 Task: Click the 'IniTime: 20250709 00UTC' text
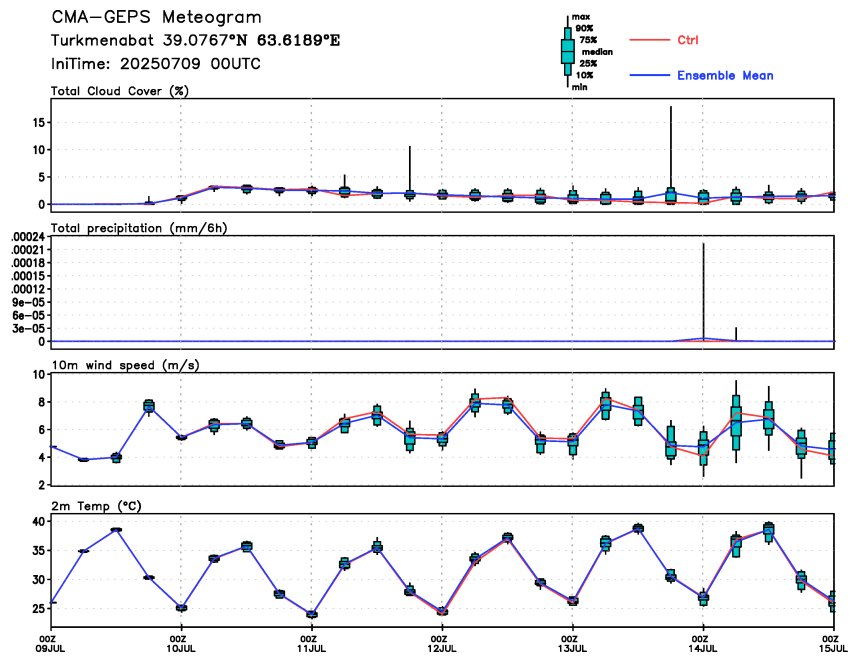point(156,64)
